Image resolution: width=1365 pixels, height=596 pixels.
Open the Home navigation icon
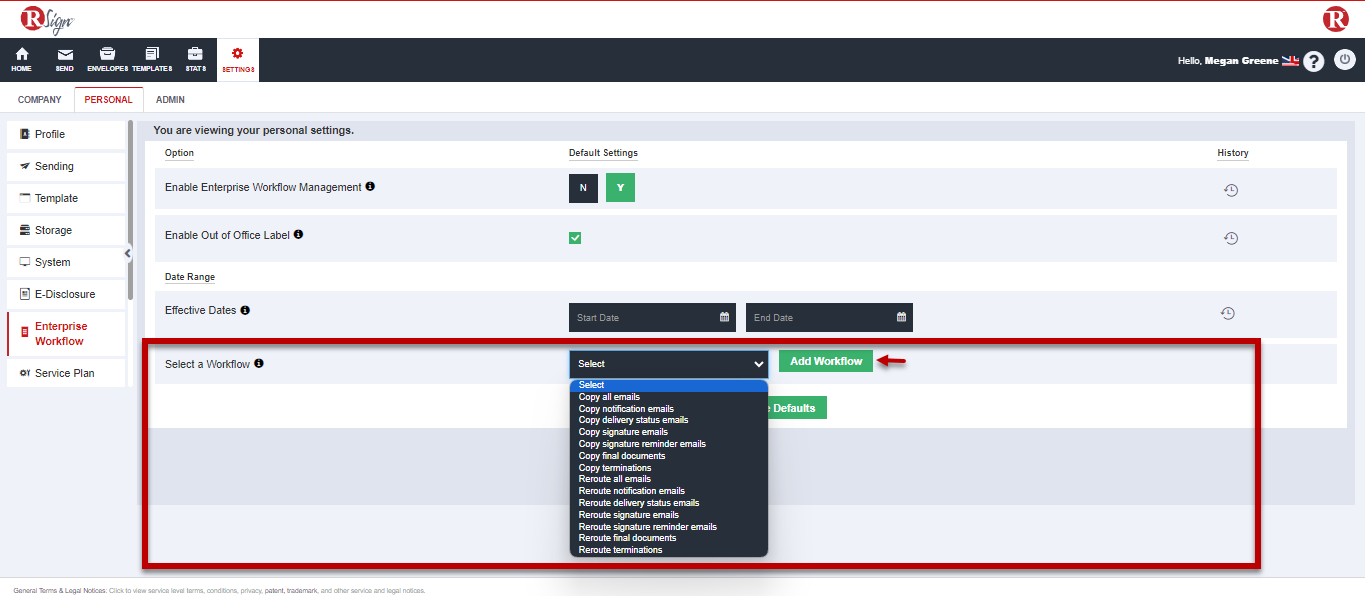(21, 59)
